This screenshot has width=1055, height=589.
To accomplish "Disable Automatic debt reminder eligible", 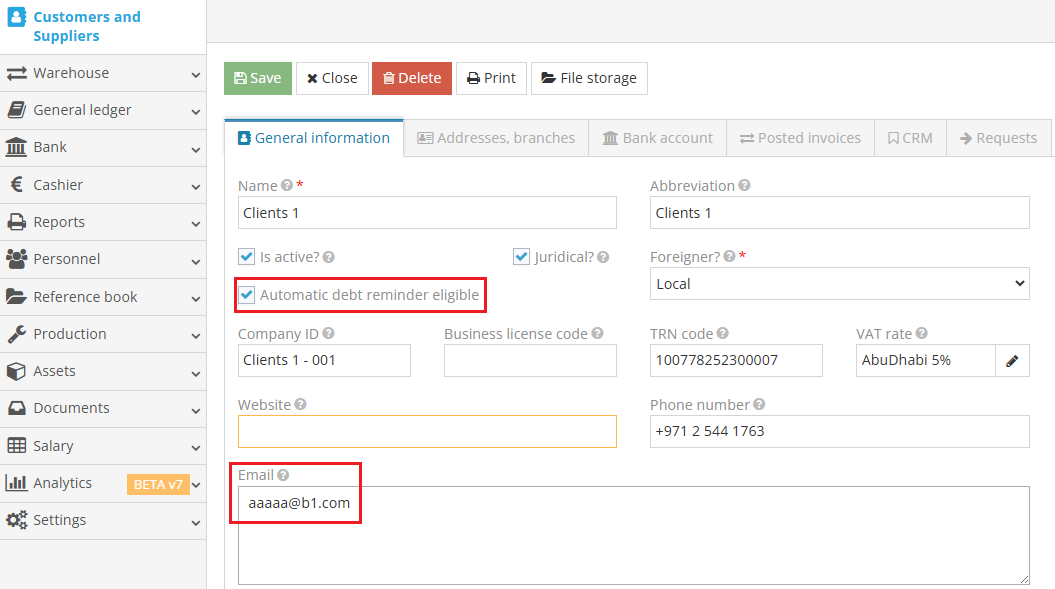I will click(x=246, y=295).
